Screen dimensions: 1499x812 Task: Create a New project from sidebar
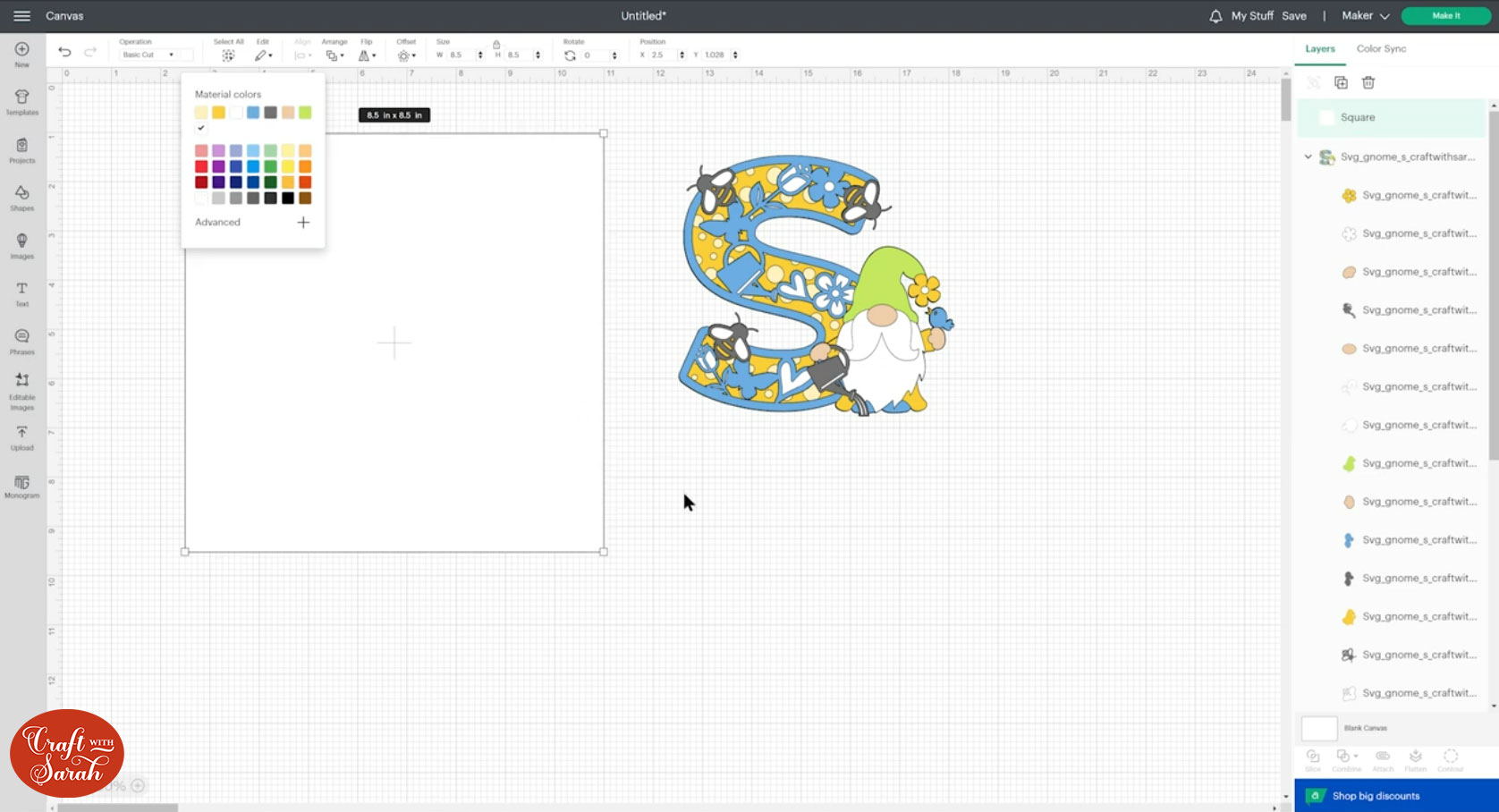coord(22,55)
